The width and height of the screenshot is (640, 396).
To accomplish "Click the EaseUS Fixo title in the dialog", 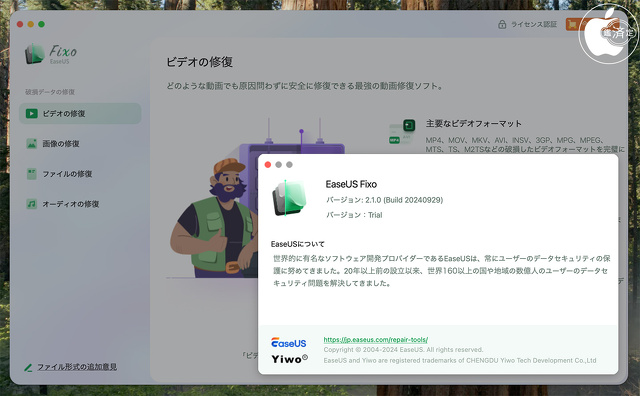I will pyautogui.click(x=351, y=185).
